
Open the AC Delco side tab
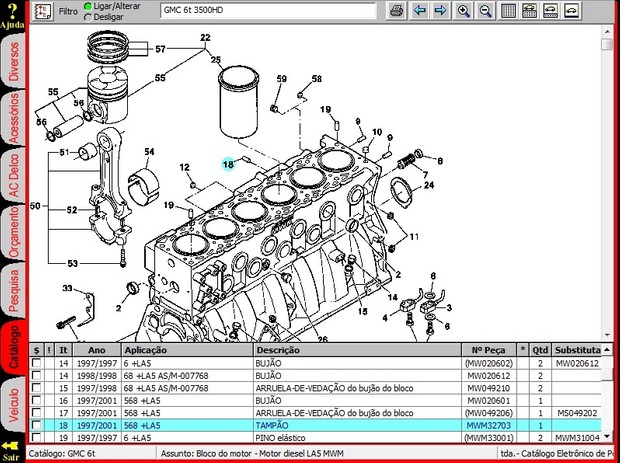[14, 177]
